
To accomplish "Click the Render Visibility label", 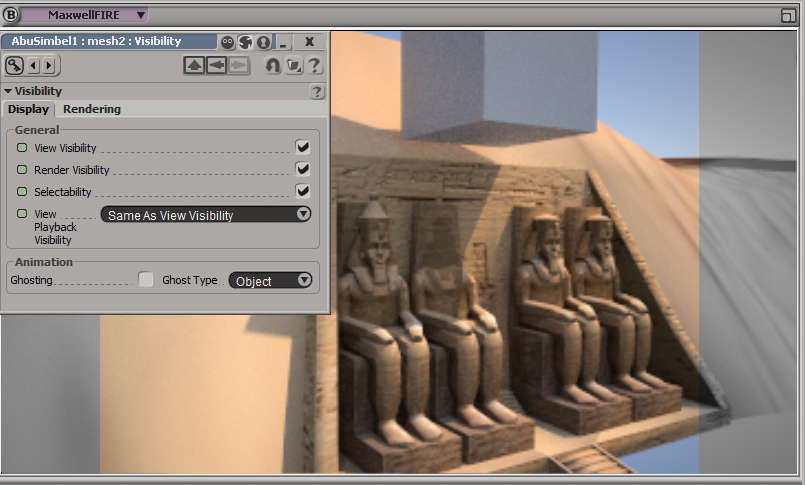I will point(71,170).
